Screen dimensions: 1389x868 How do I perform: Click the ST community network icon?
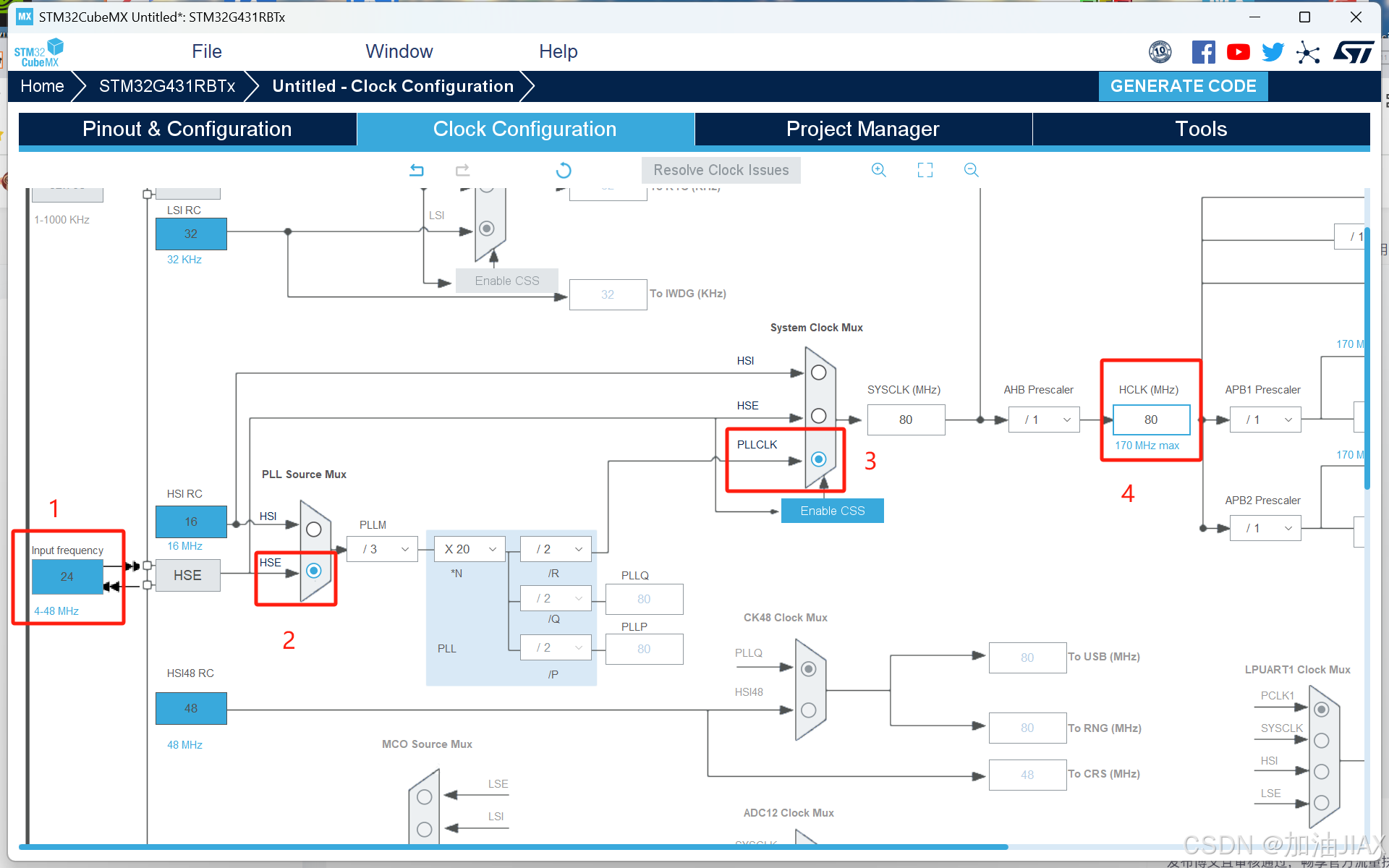(1308, 52)
